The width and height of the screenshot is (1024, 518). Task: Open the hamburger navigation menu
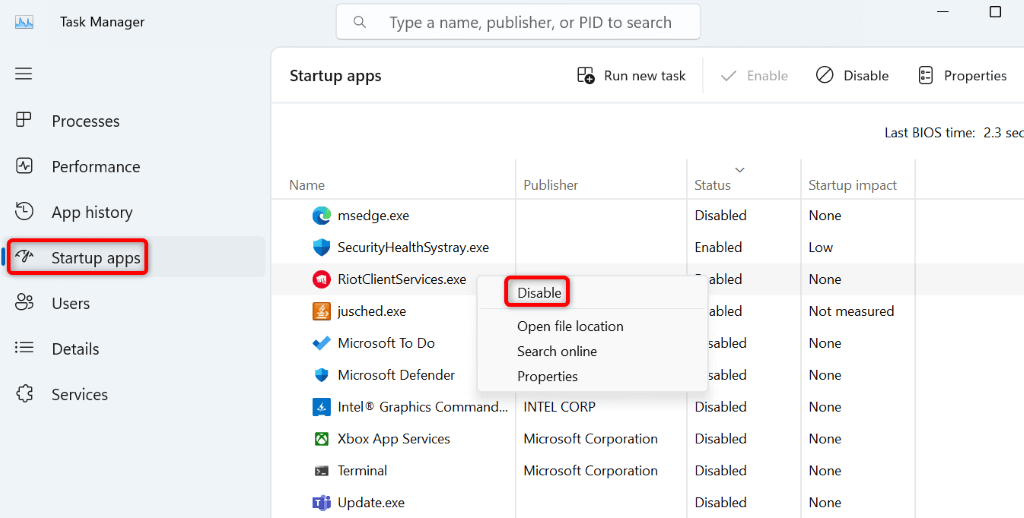[24, 74]
